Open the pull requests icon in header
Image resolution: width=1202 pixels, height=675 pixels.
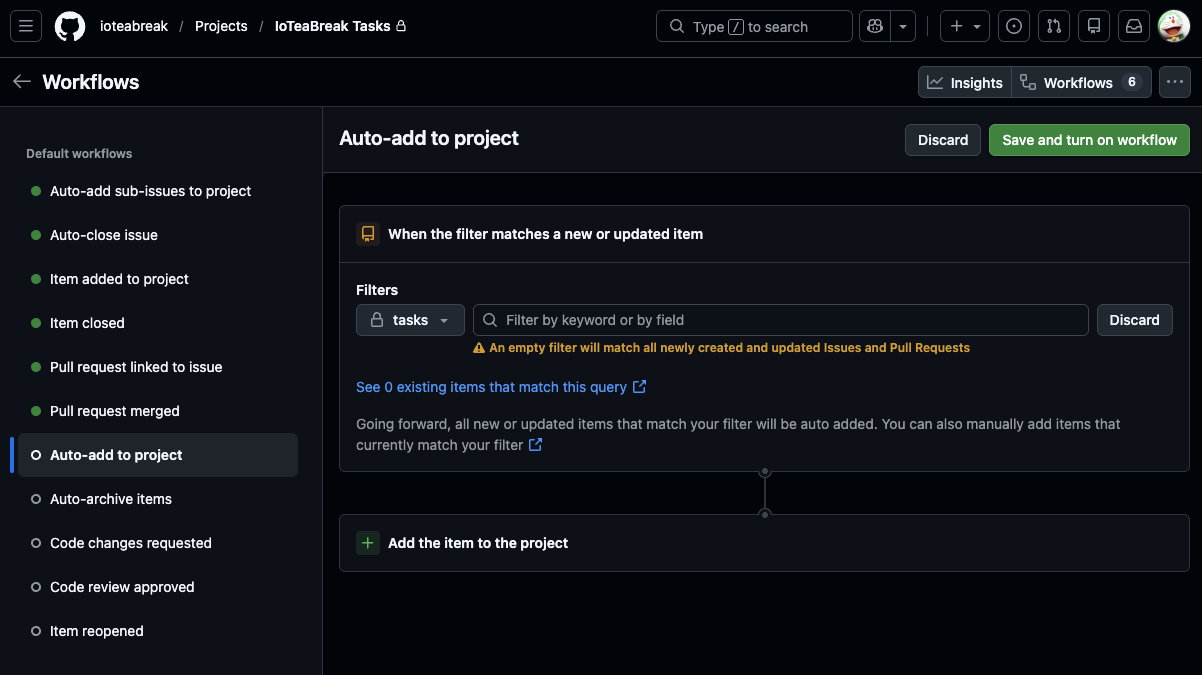(1054, 27)
